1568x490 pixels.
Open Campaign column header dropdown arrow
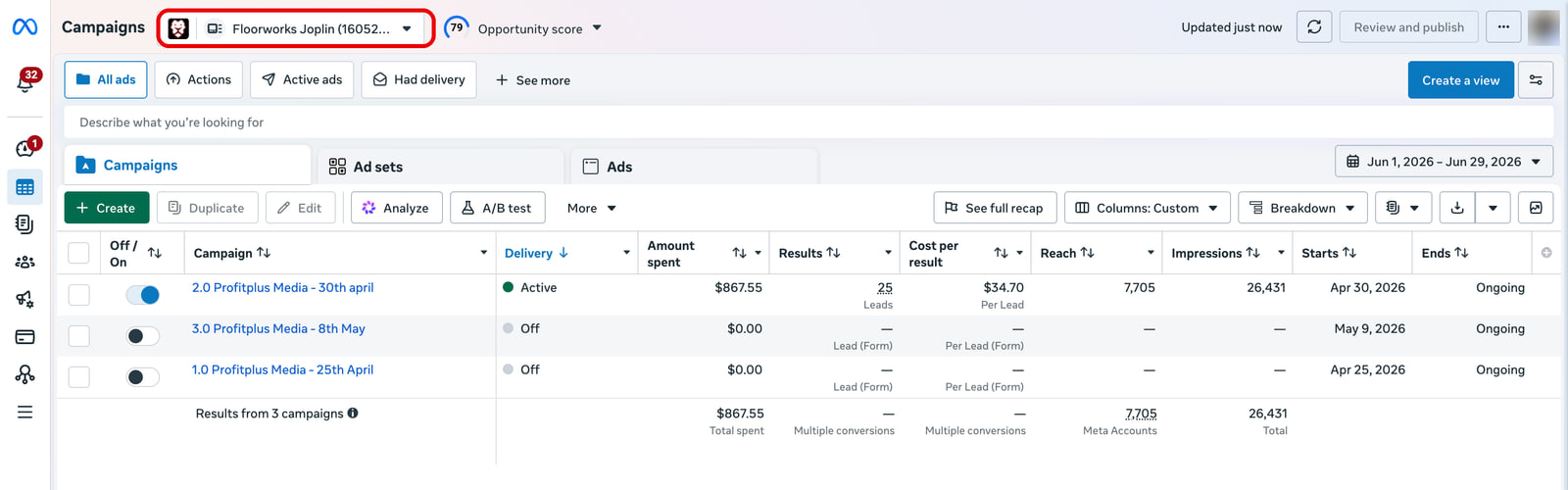tap(483, 253)
